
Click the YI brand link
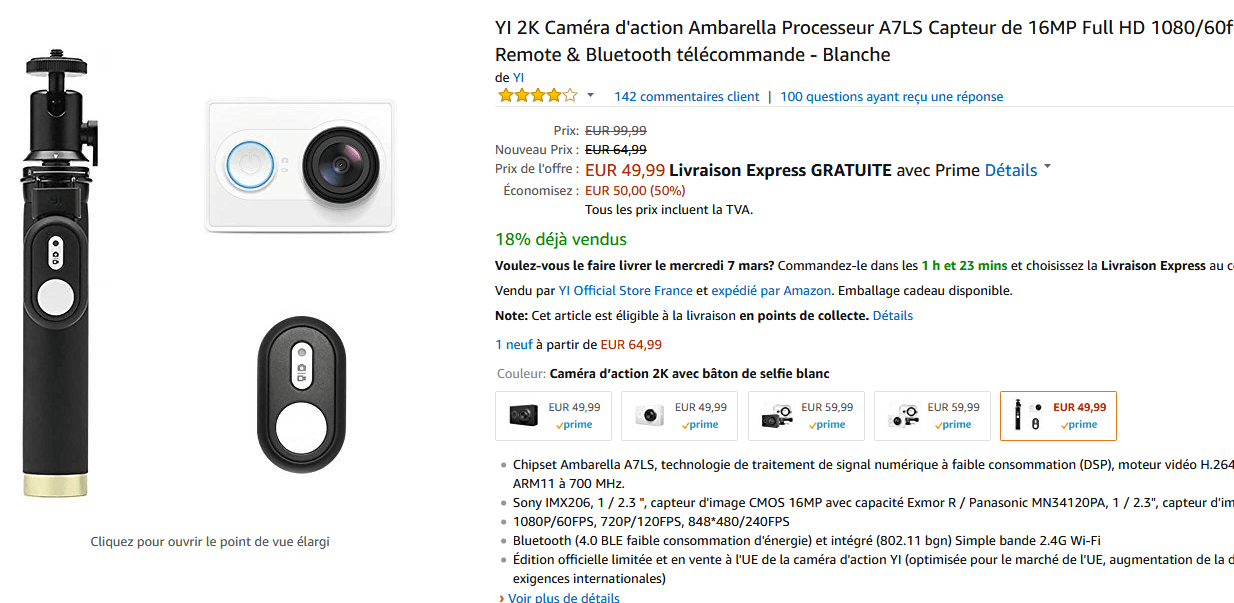point(518,77)
